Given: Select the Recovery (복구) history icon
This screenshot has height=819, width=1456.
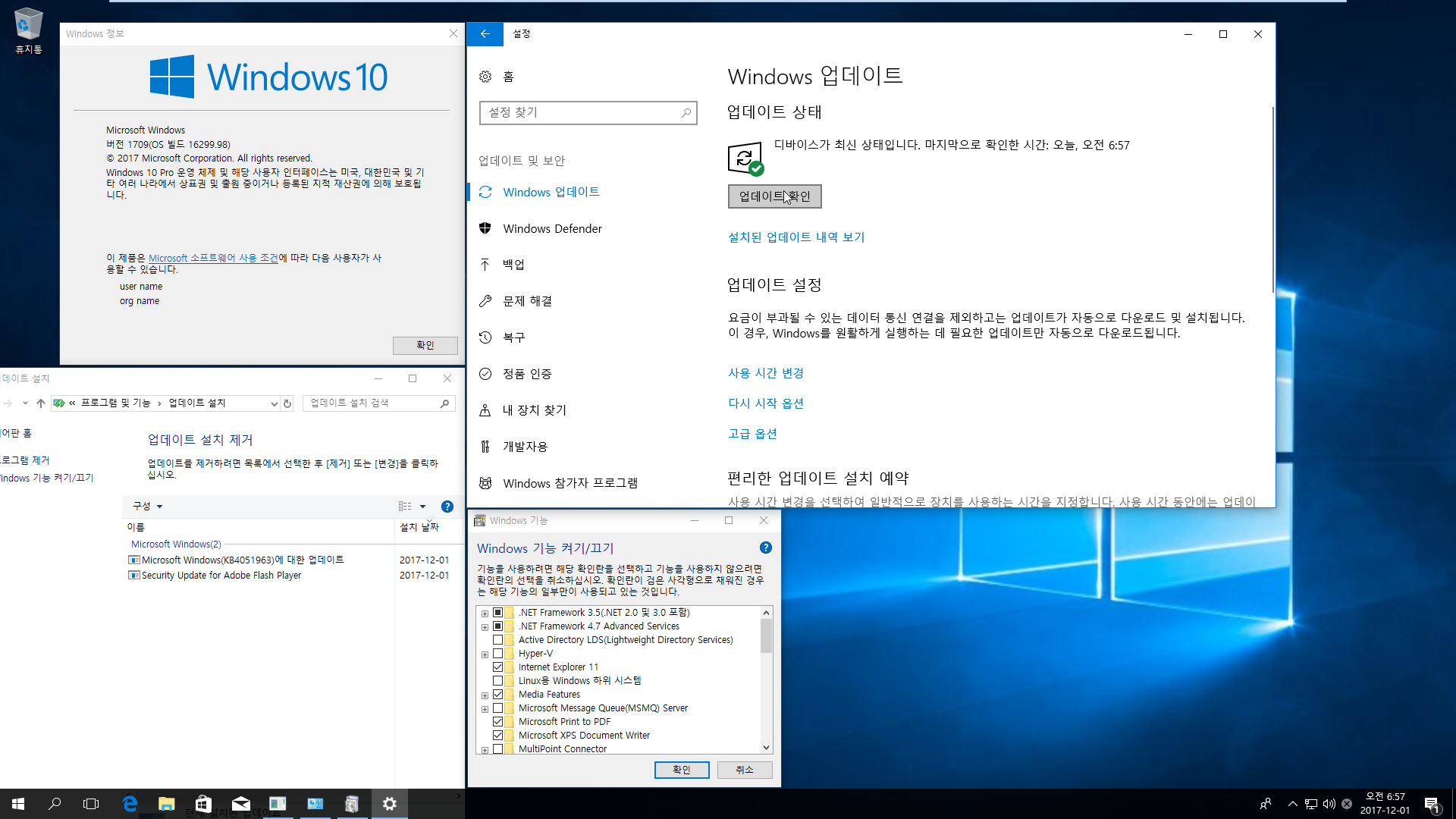Looking at the screenshot, I should point(485,337).
